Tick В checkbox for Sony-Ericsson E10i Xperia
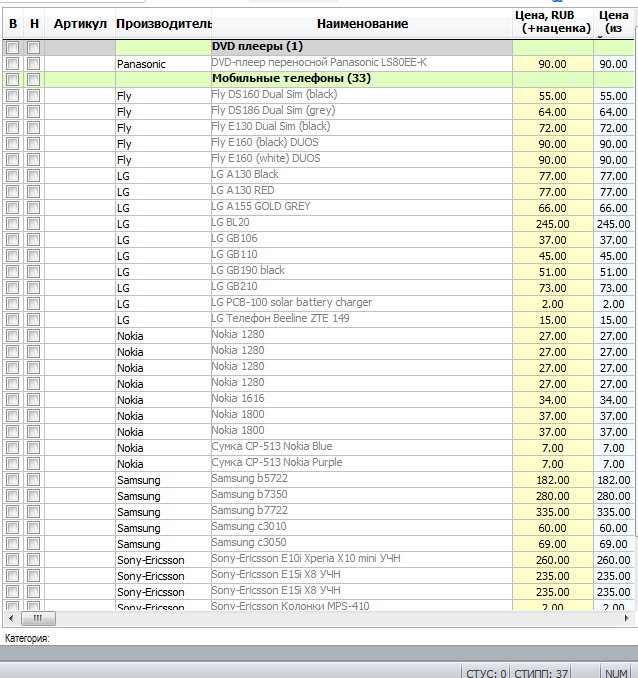 point(13,560)
